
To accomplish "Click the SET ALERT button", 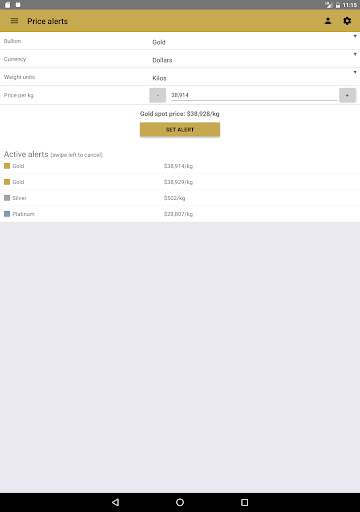I will point(180,129).
